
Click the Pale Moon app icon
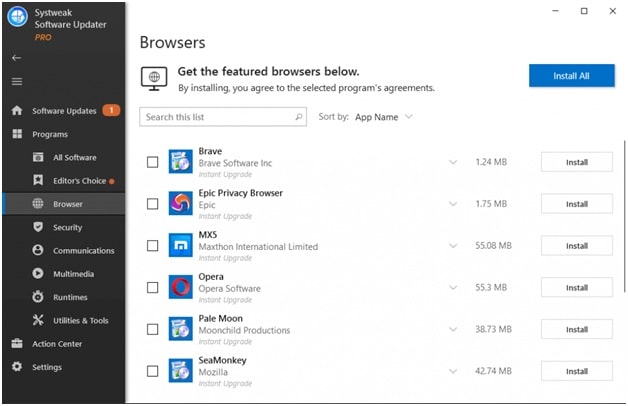[180, 329]
